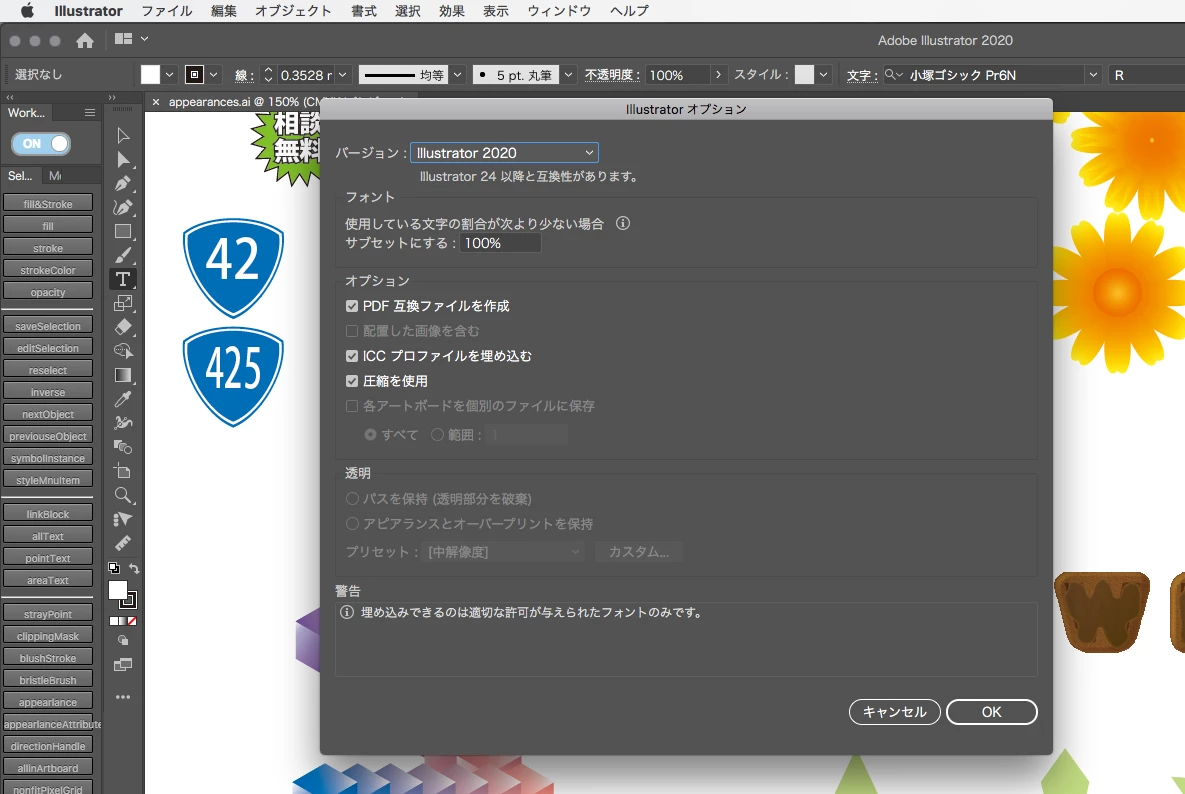Screen dimensions: 1185x794
Task: Select the Scale tool
Action: coord(123,303)
